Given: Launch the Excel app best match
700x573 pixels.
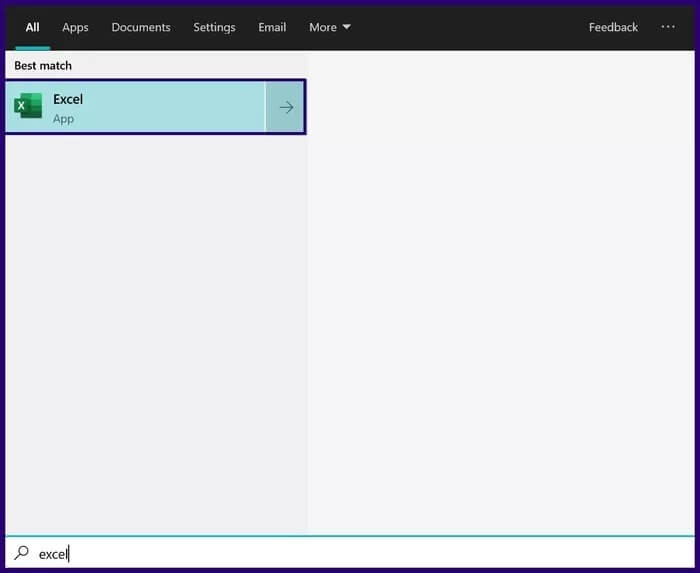Looking at the screenshot, I should [x=135, y=107].
